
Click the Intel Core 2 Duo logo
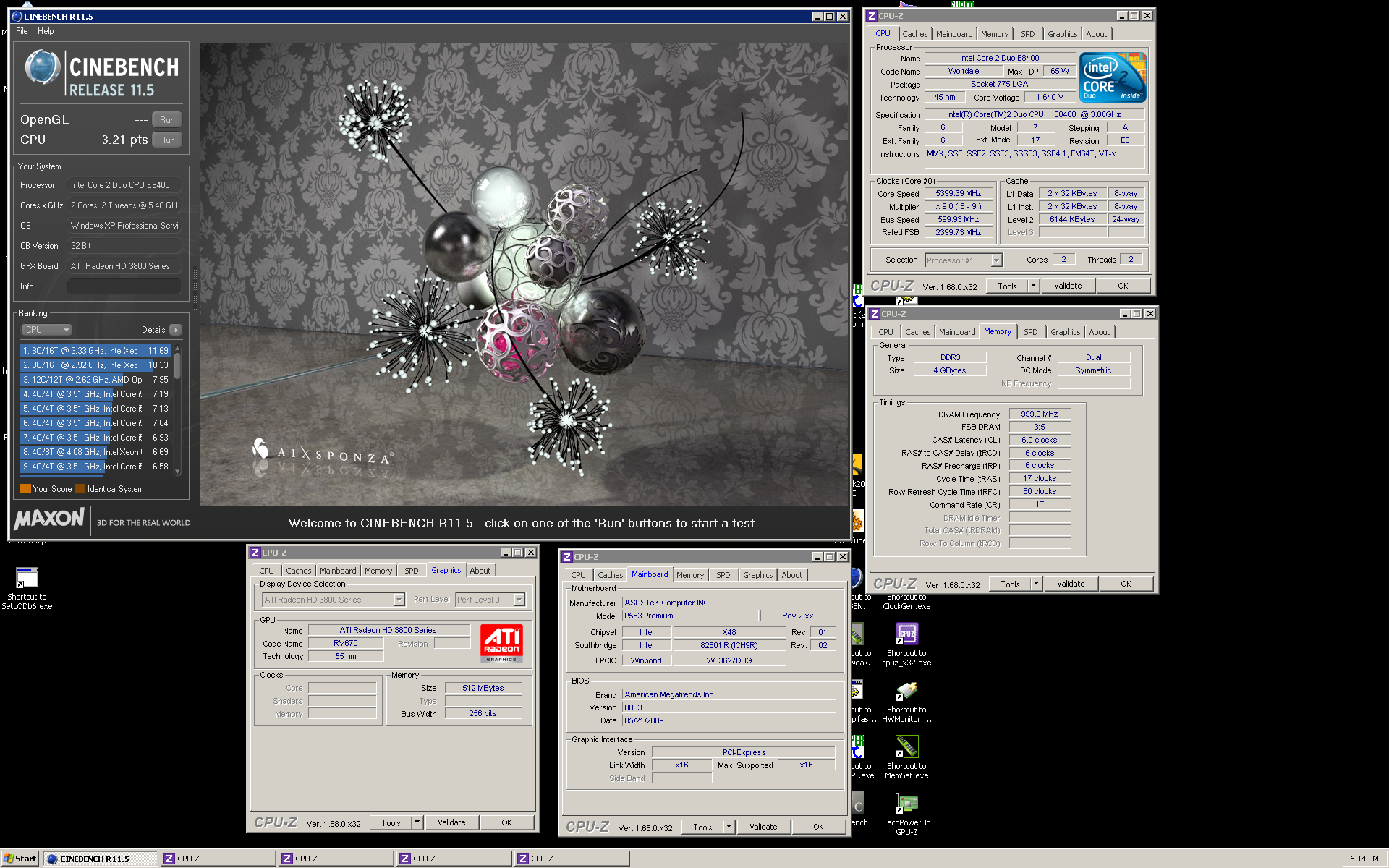(x=1113, y=77)
